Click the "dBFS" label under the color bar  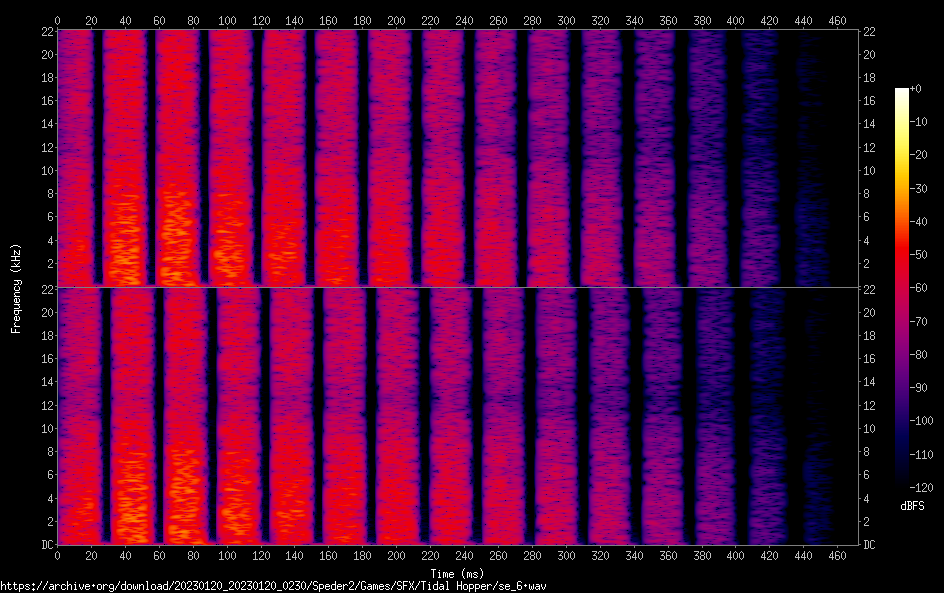912,507
